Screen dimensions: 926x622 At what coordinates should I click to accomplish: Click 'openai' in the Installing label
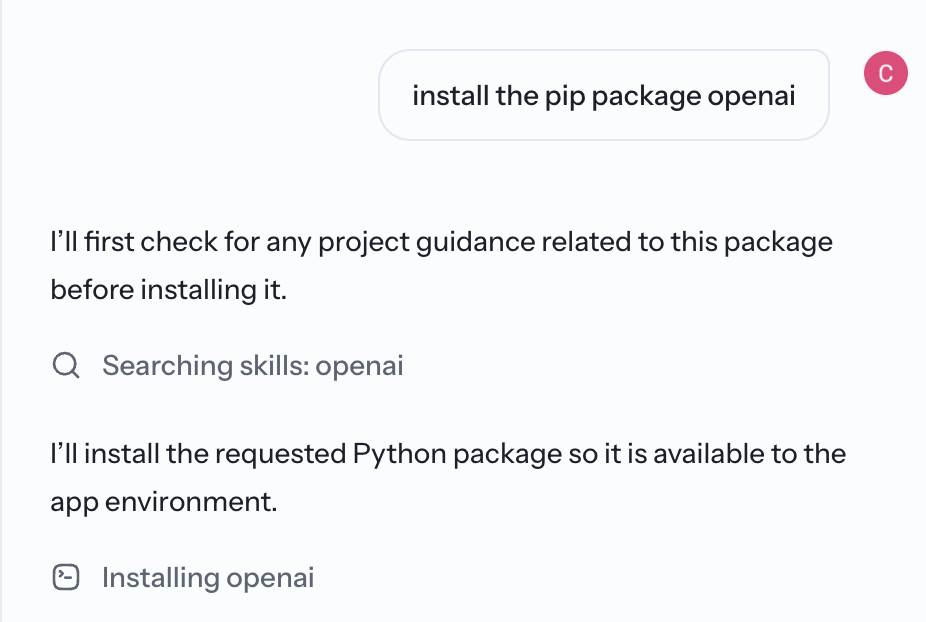270,578
